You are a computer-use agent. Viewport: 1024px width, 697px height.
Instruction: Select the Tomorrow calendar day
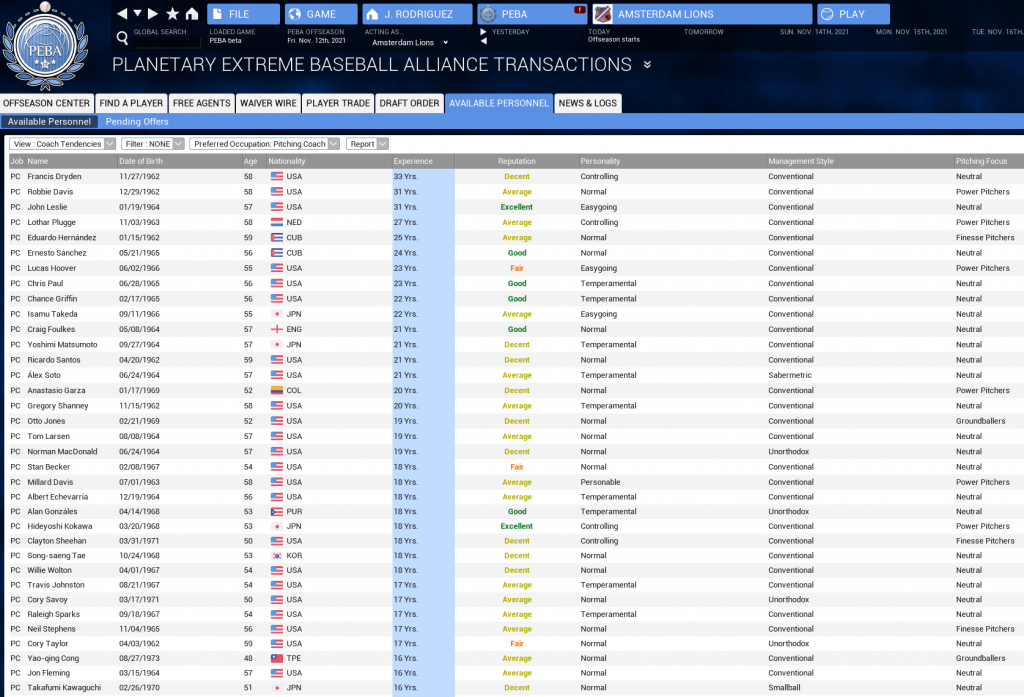click(703, 32)
